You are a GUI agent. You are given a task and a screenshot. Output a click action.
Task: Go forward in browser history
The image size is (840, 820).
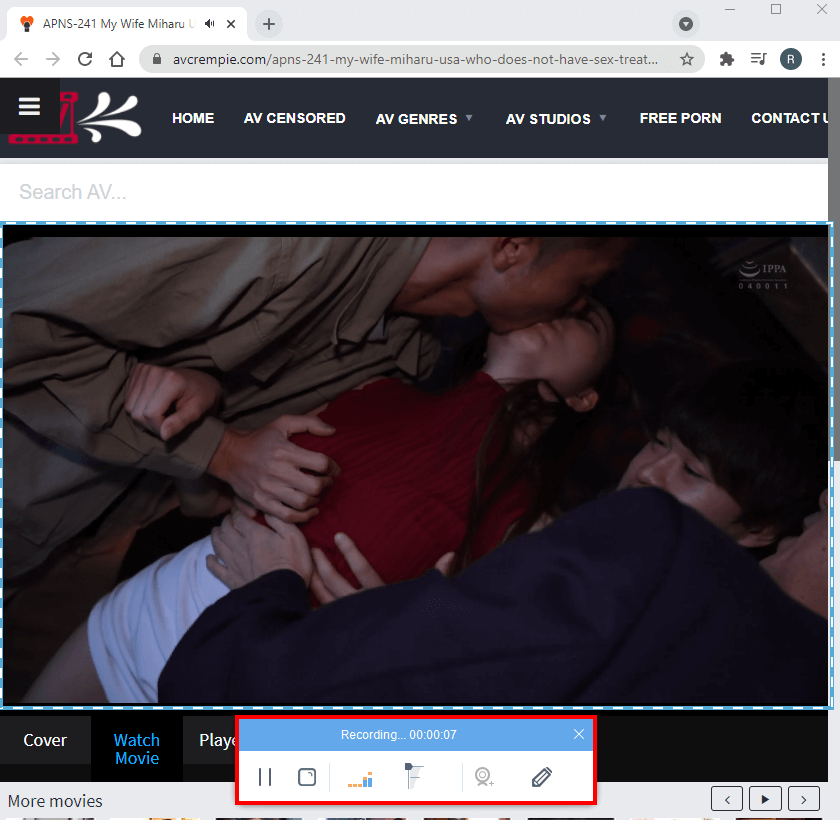[x=53, y=59]
